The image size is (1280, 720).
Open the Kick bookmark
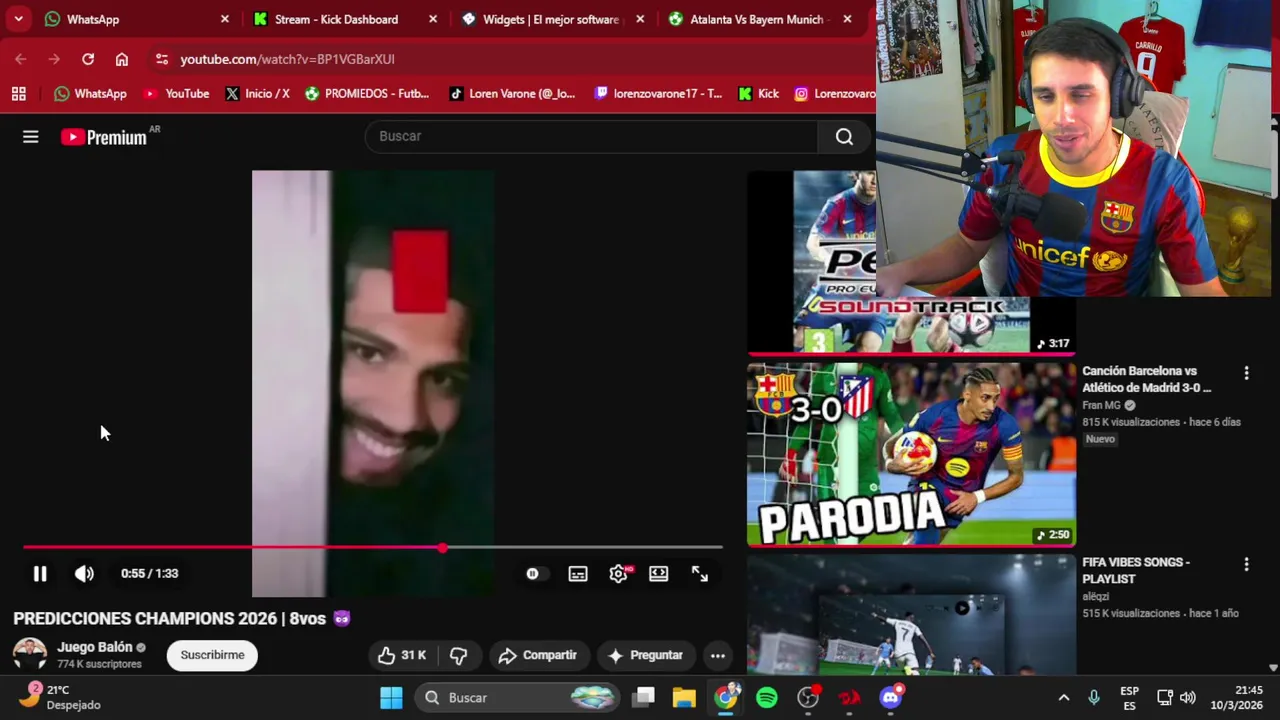tap(758, 93)
